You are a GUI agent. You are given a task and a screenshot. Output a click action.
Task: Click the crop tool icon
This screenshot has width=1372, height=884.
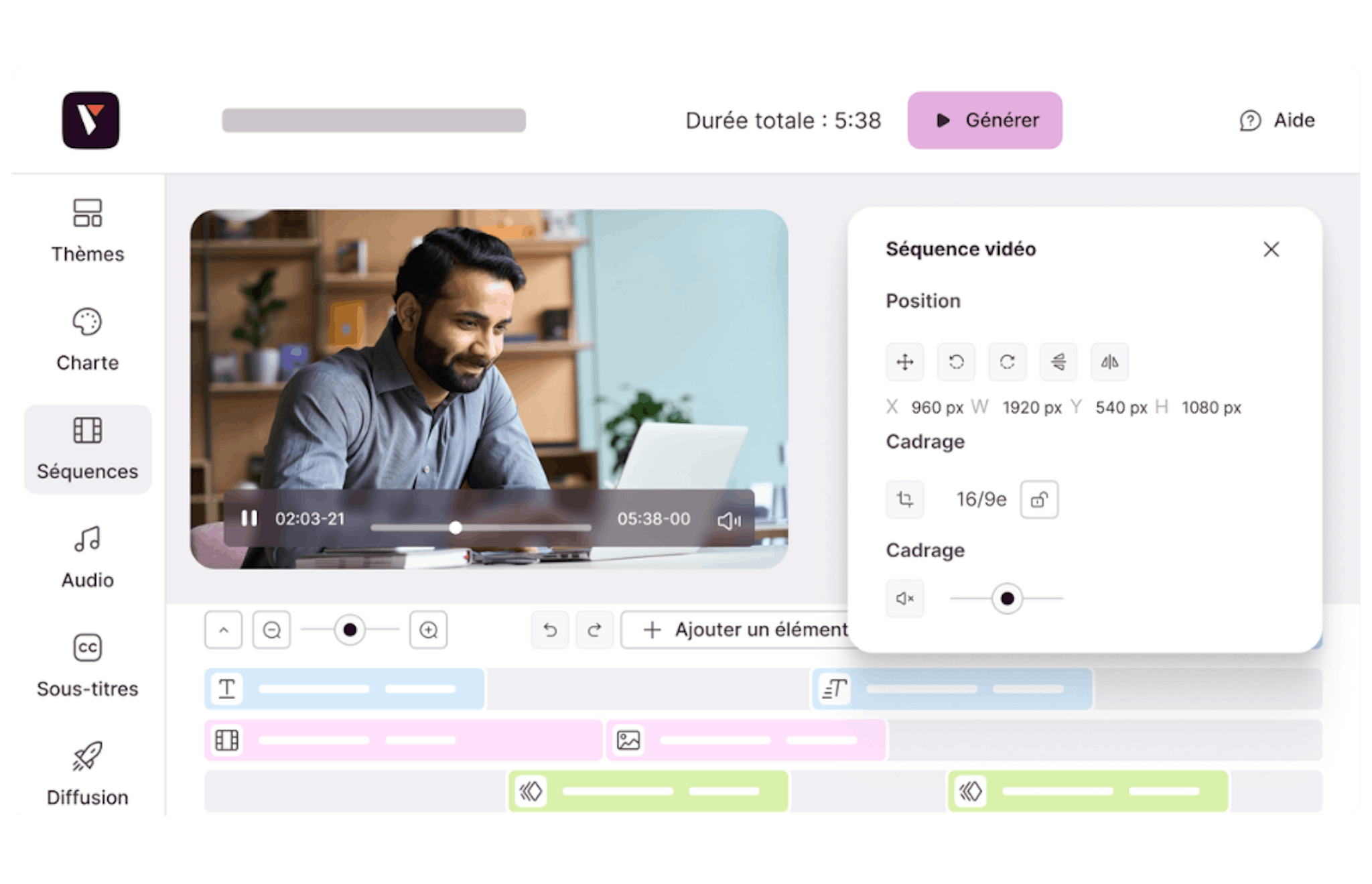905,499
